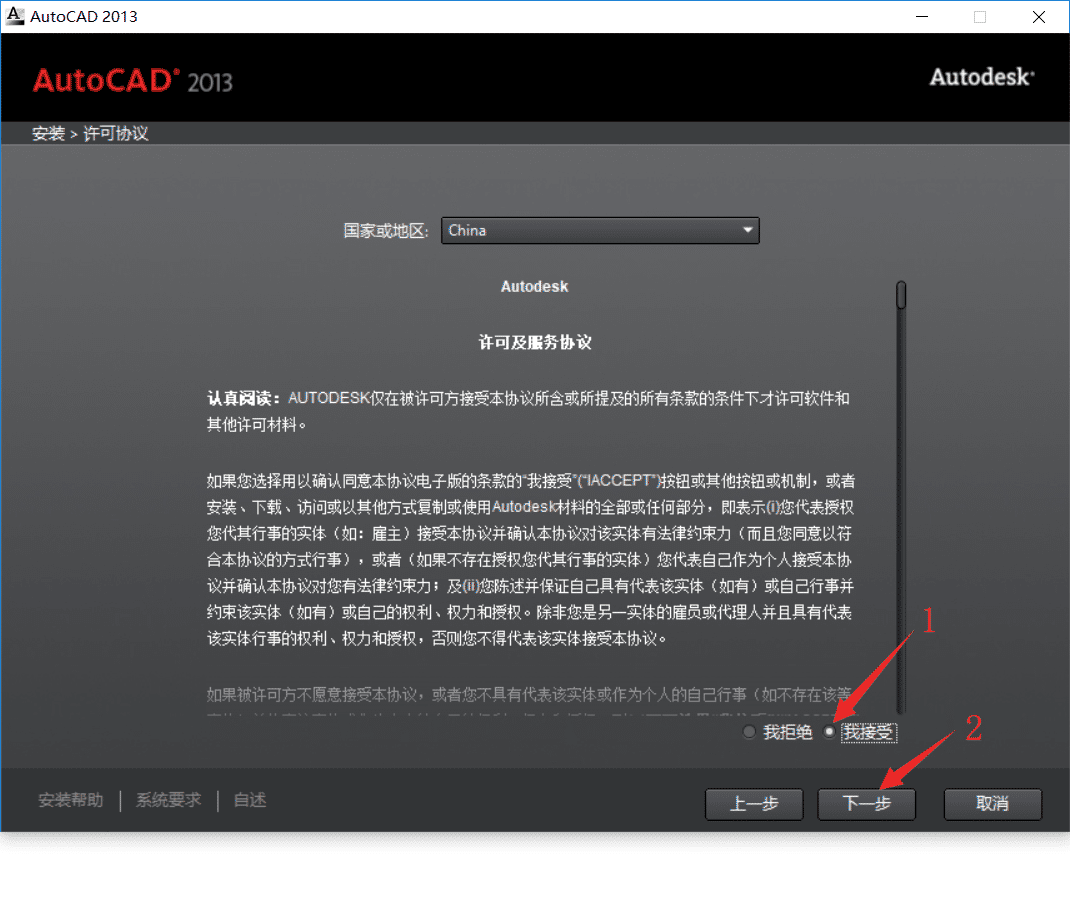Click the red AutoCAD 2013 logo
This screenshot has height=898, width=1070.
coord(132,80)
